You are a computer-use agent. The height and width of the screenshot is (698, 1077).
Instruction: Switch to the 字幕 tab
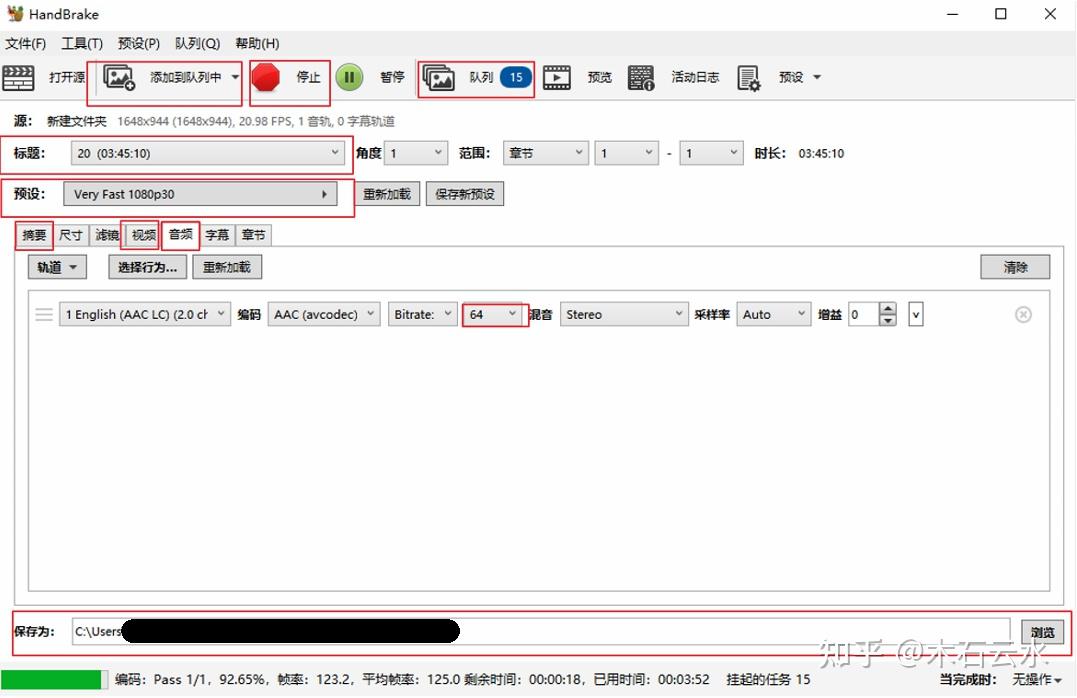pyautogui.click(x=216, y=235)
